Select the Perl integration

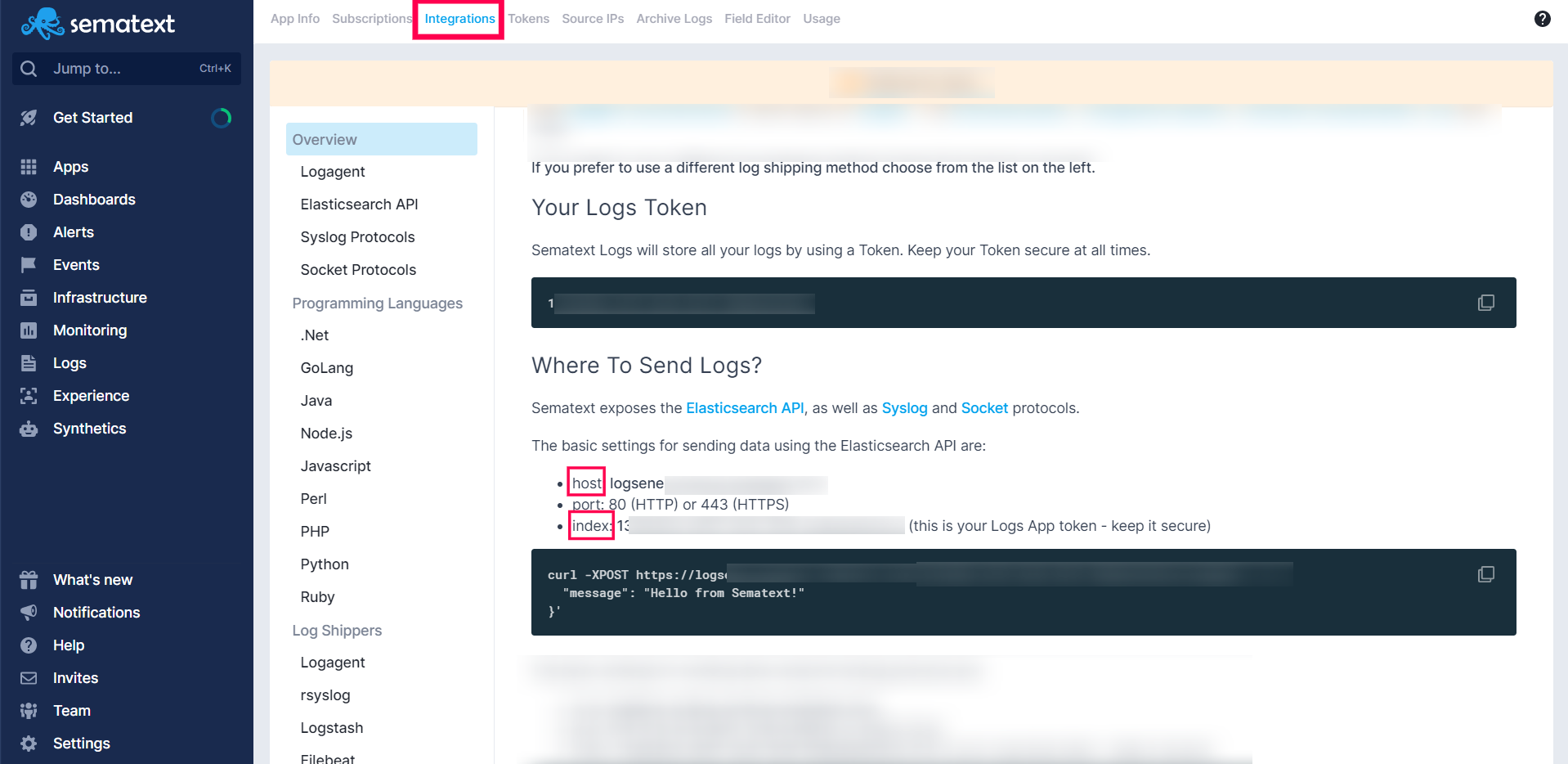(x=313, y=499)
